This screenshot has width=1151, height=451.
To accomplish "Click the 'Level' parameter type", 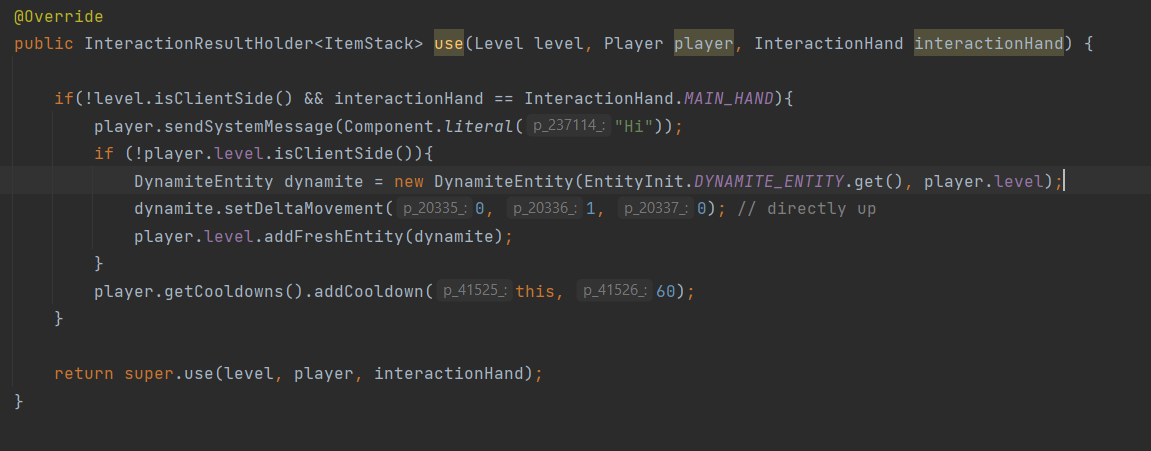I will pos(499,43).
